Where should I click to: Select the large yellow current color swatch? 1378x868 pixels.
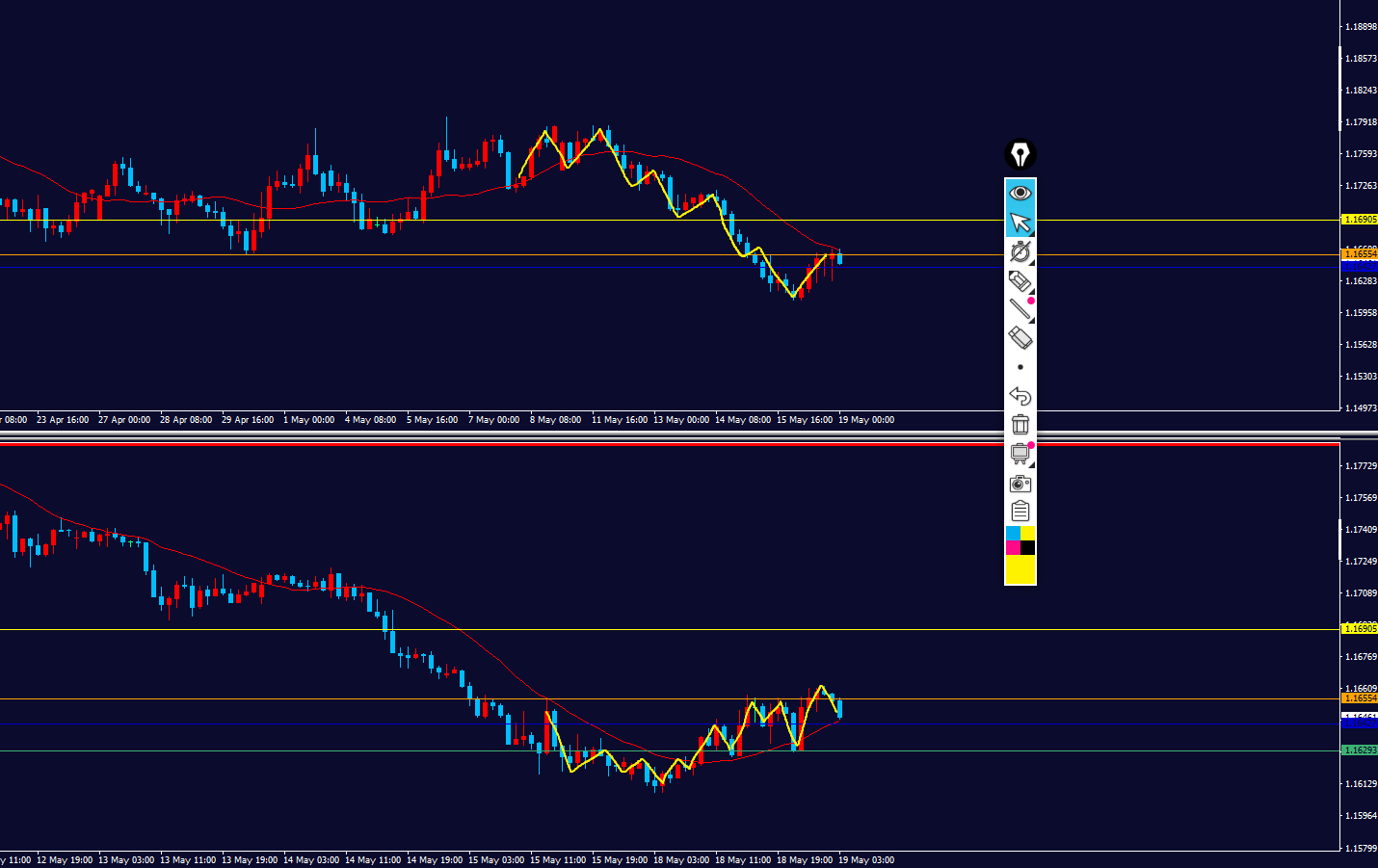coord(1020,568)
